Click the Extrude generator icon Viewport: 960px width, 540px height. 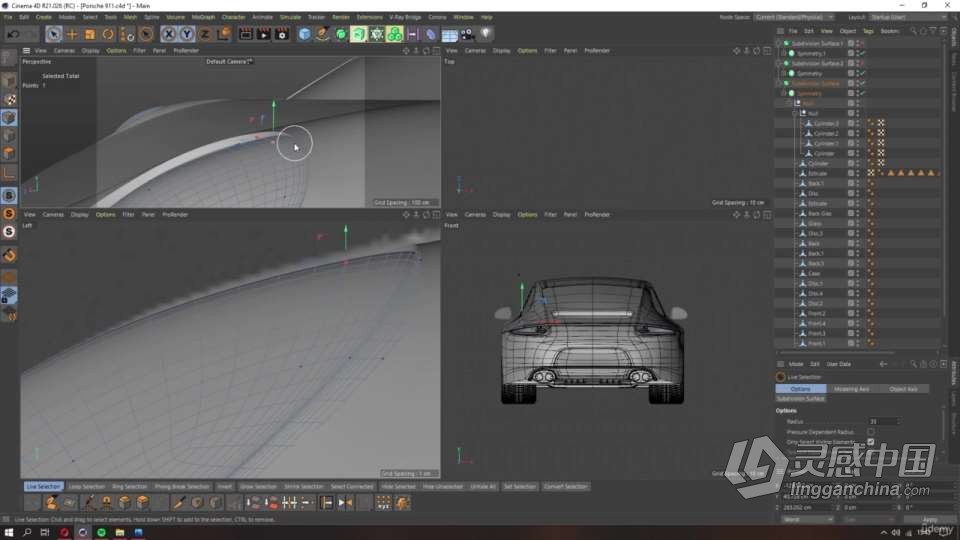[x=359, y=34]
